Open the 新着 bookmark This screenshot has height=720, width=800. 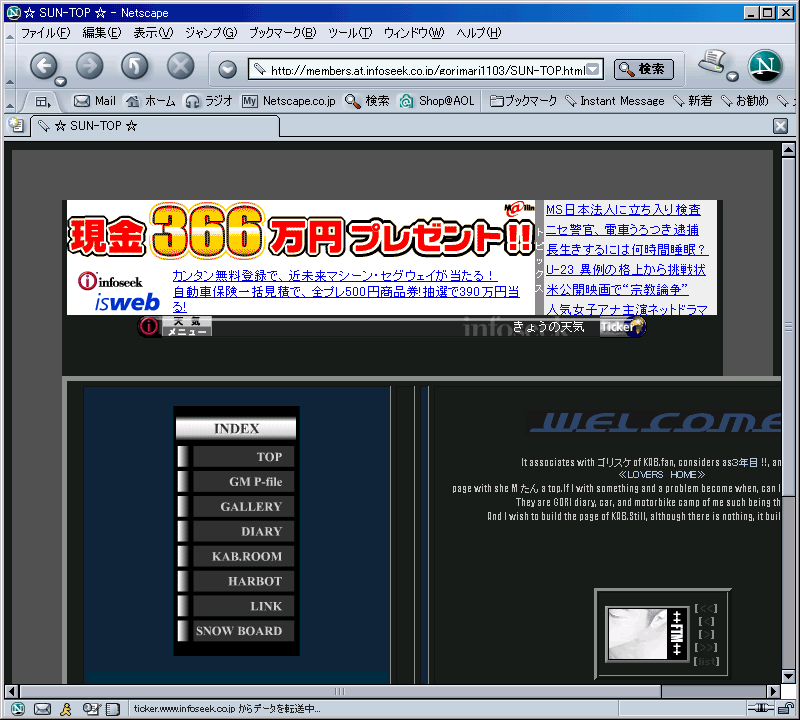click(x=693, y=101)
